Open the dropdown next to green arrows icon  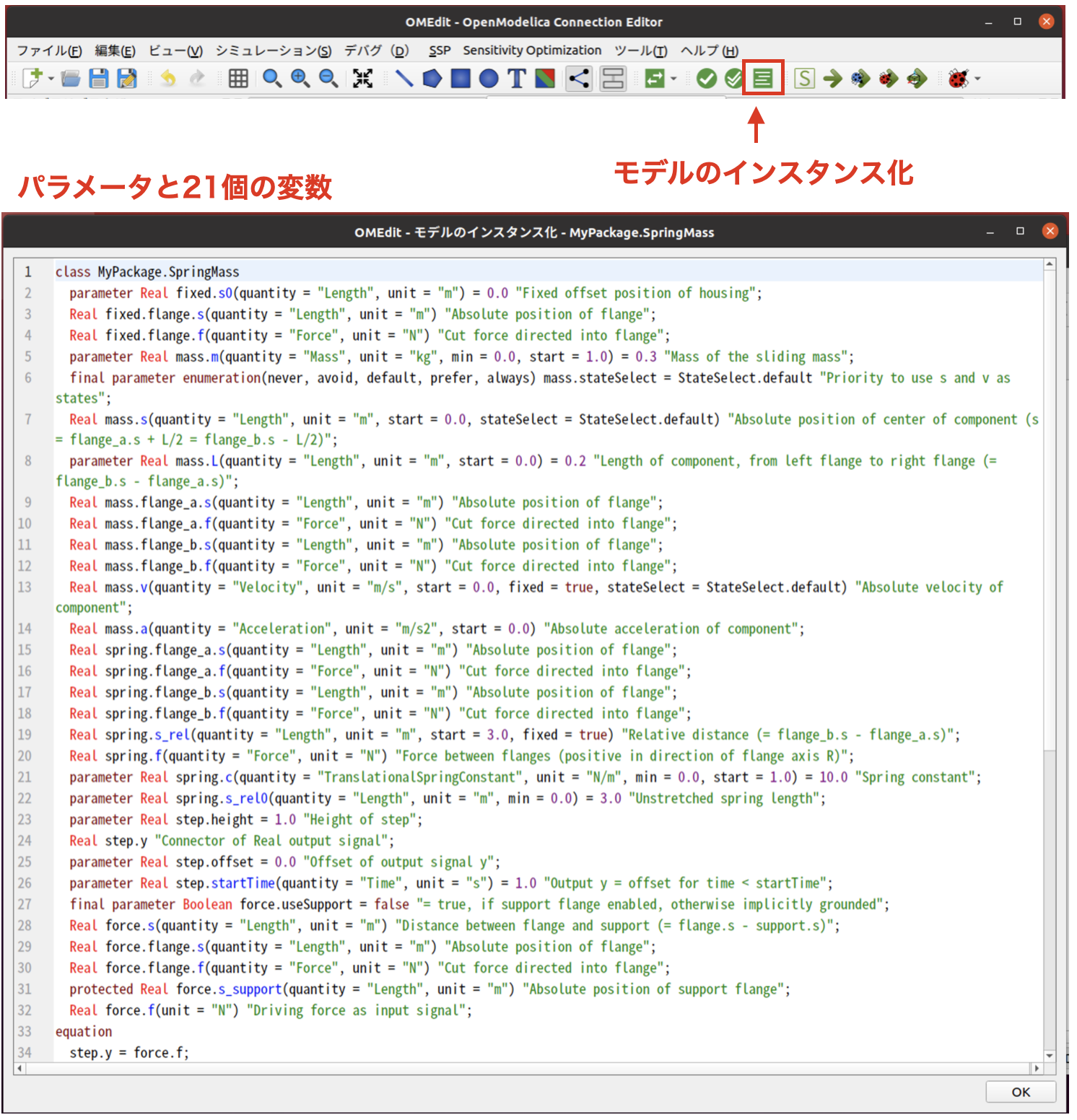[x=673, y=79]
